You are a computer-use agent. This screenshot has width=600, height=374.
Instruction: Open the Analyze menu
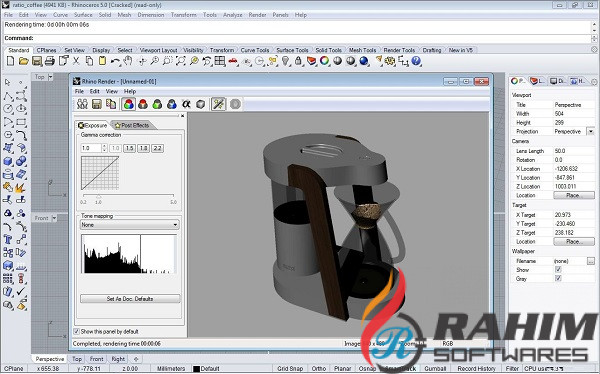click(233, 15)
